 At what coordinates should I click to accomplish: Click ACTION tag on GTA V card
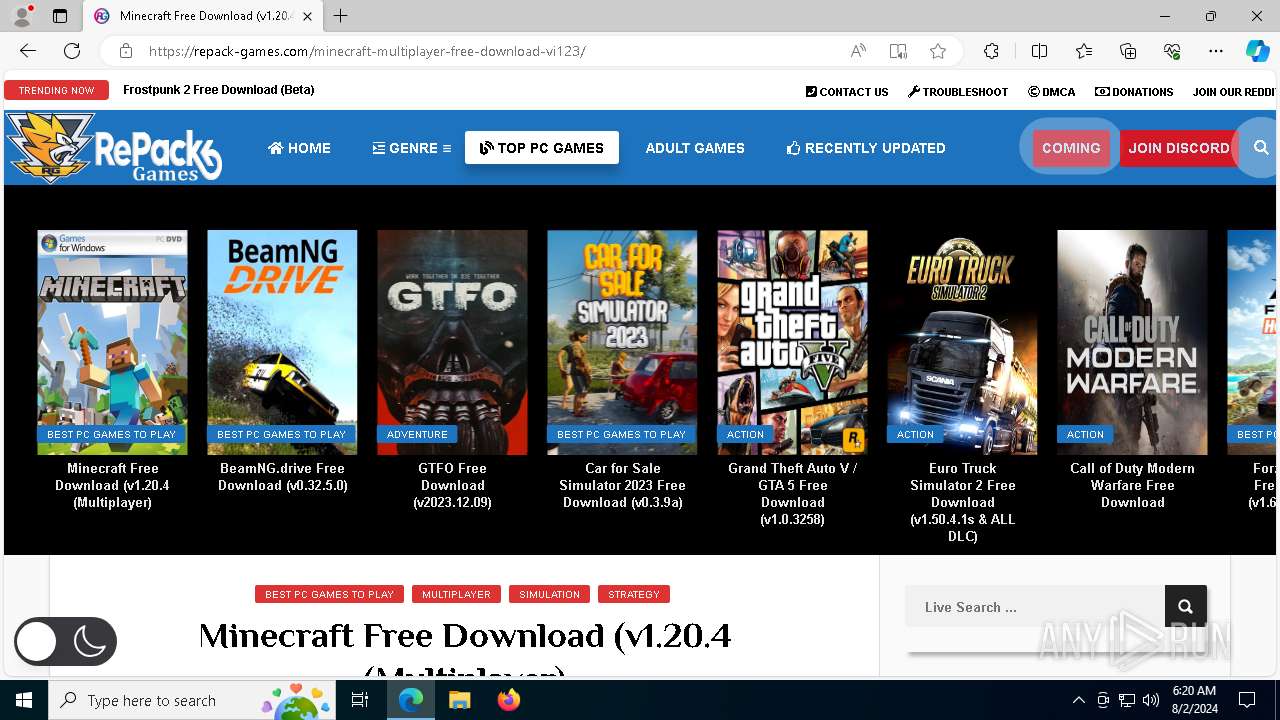click(745, 434)
